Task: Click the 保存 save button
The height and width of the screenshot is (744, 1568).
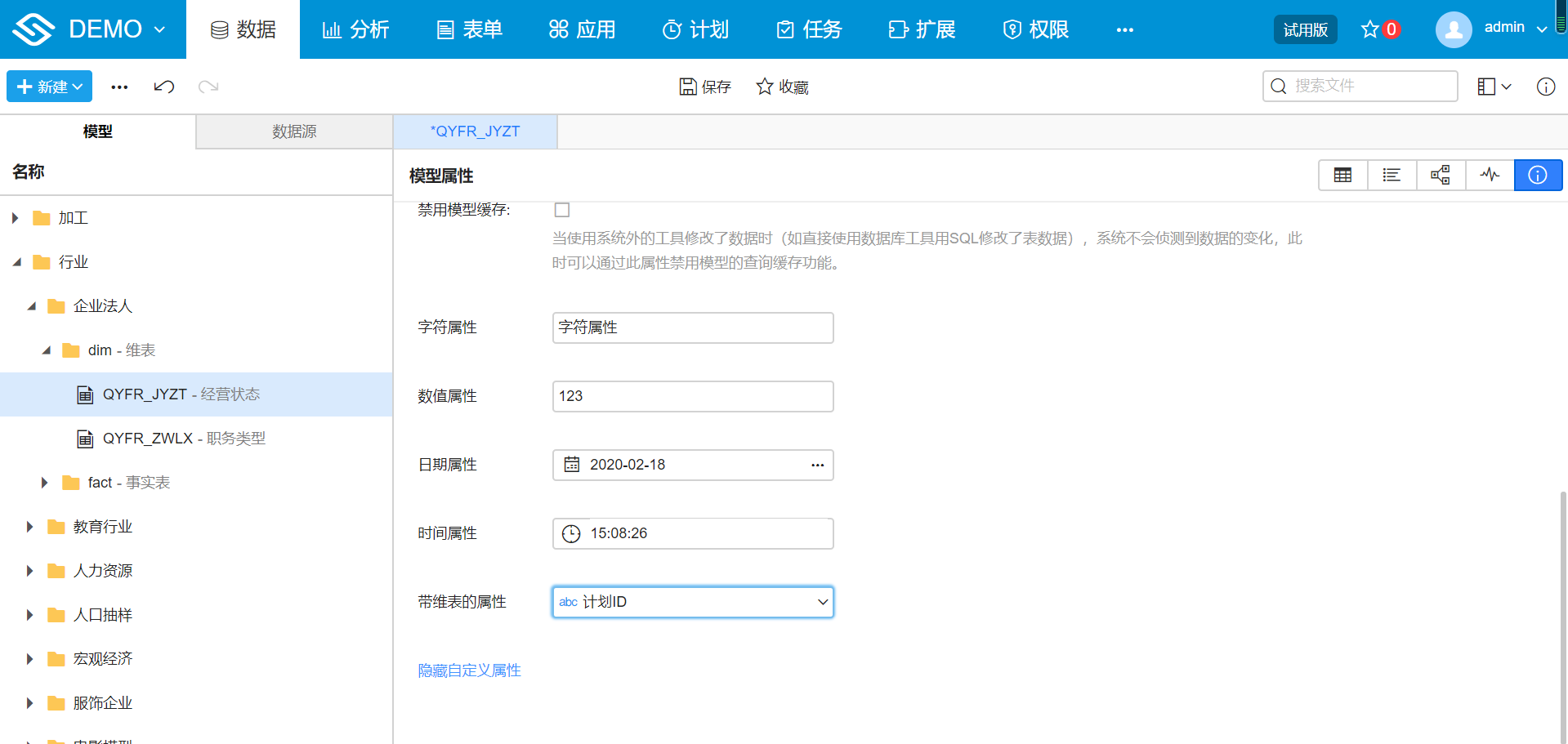Action: coord(704,86)
